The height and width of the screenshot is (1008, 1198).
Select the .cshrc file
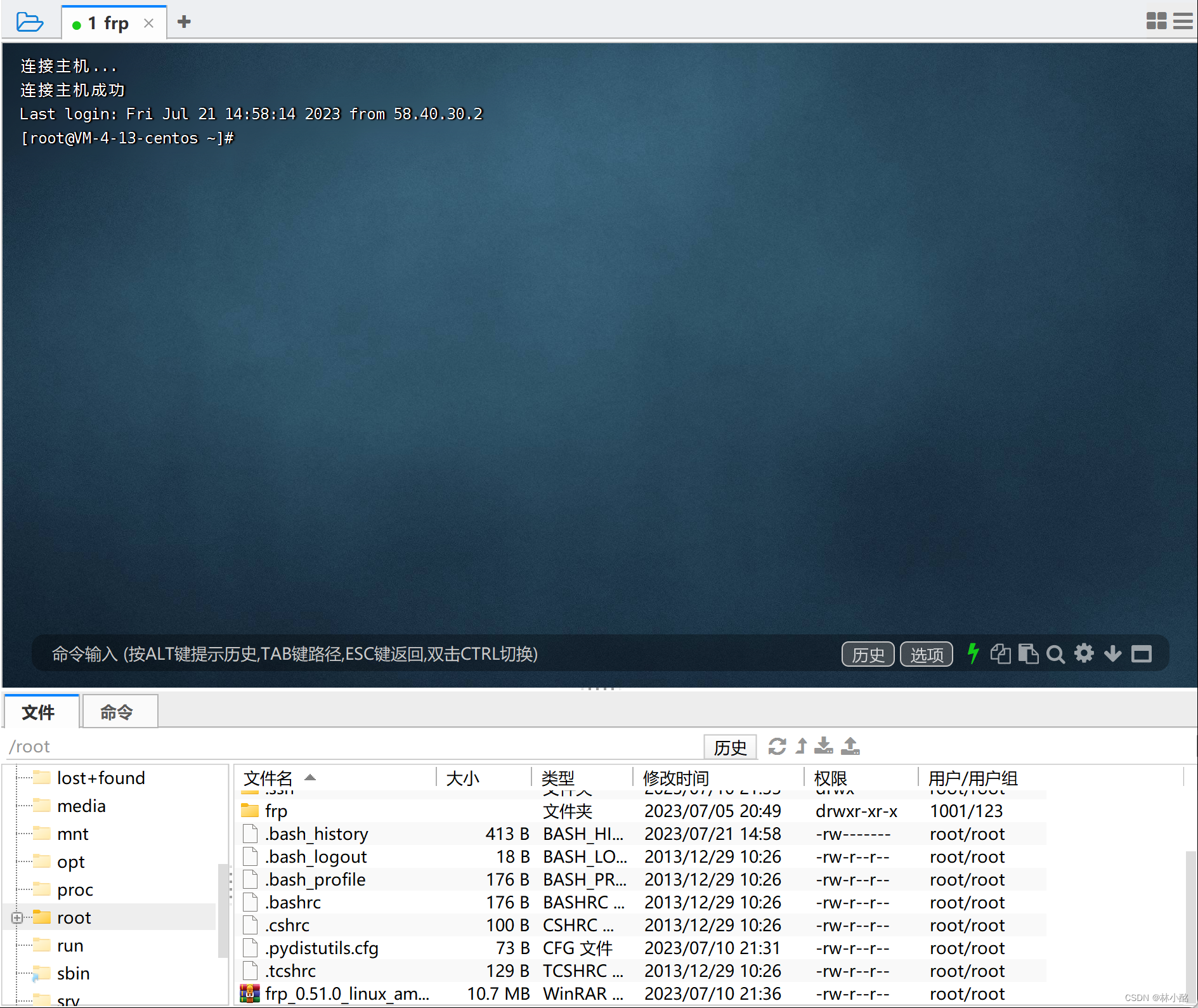(642, 925)
